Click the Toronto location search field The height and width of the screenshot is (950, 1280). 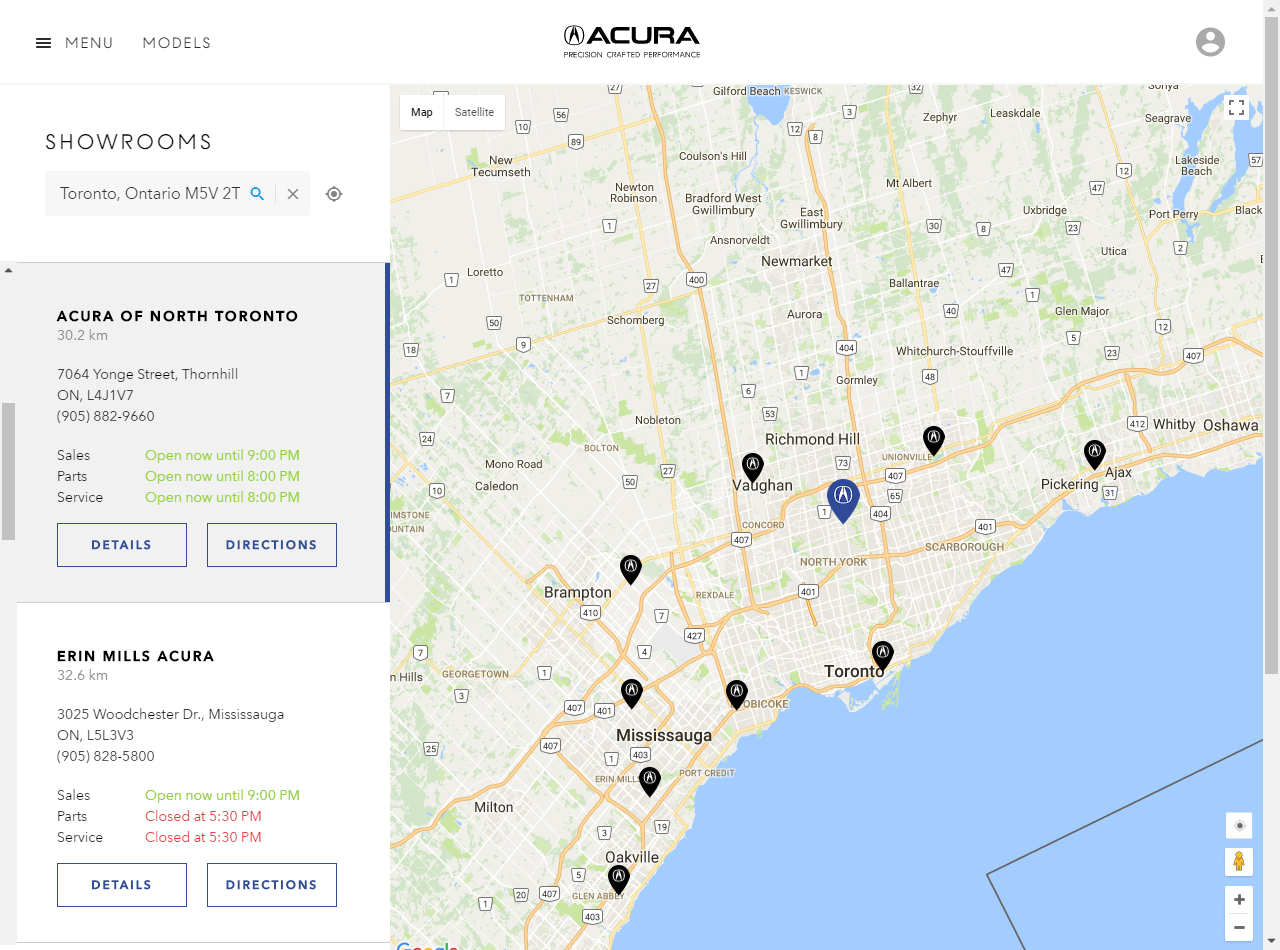click(150, 194)
